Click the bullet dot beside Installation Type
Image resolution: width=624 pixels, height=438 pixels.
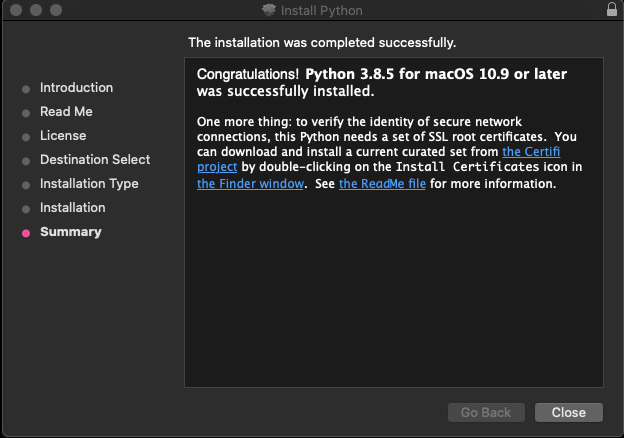[x=26, y=185]
